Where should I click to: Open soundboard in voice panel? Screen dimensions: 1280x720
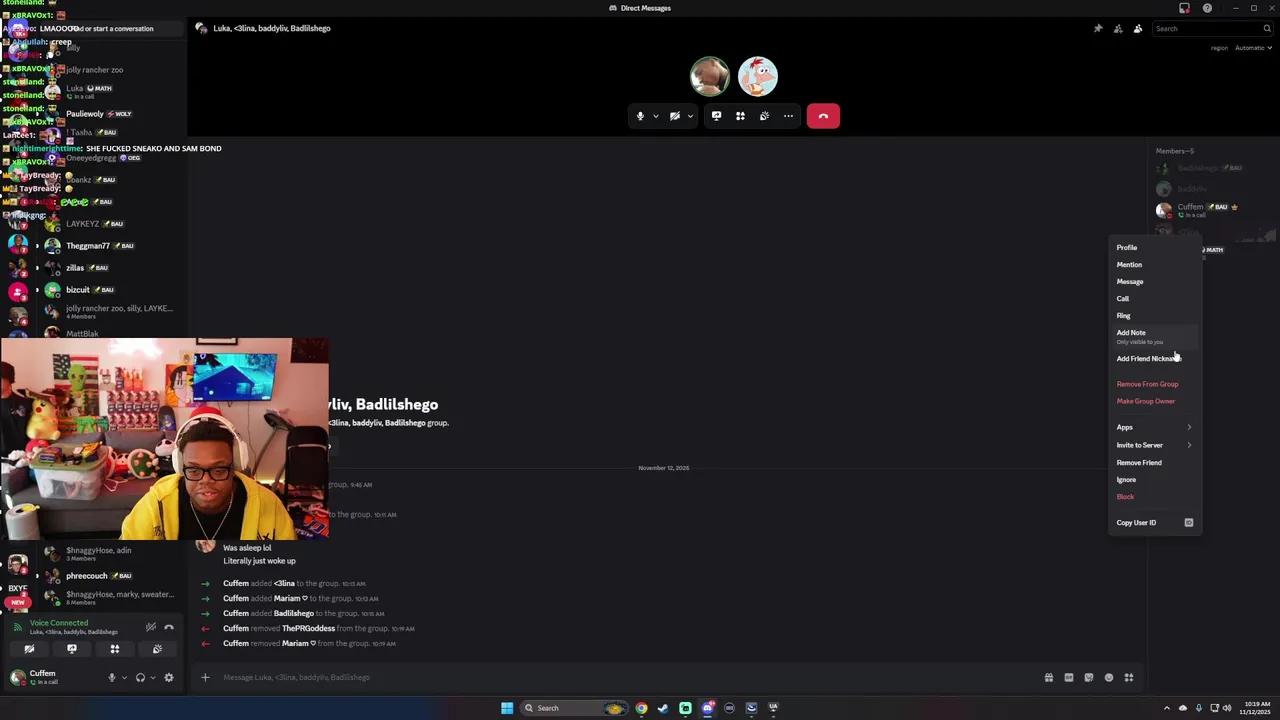click(x=157, y=649)
